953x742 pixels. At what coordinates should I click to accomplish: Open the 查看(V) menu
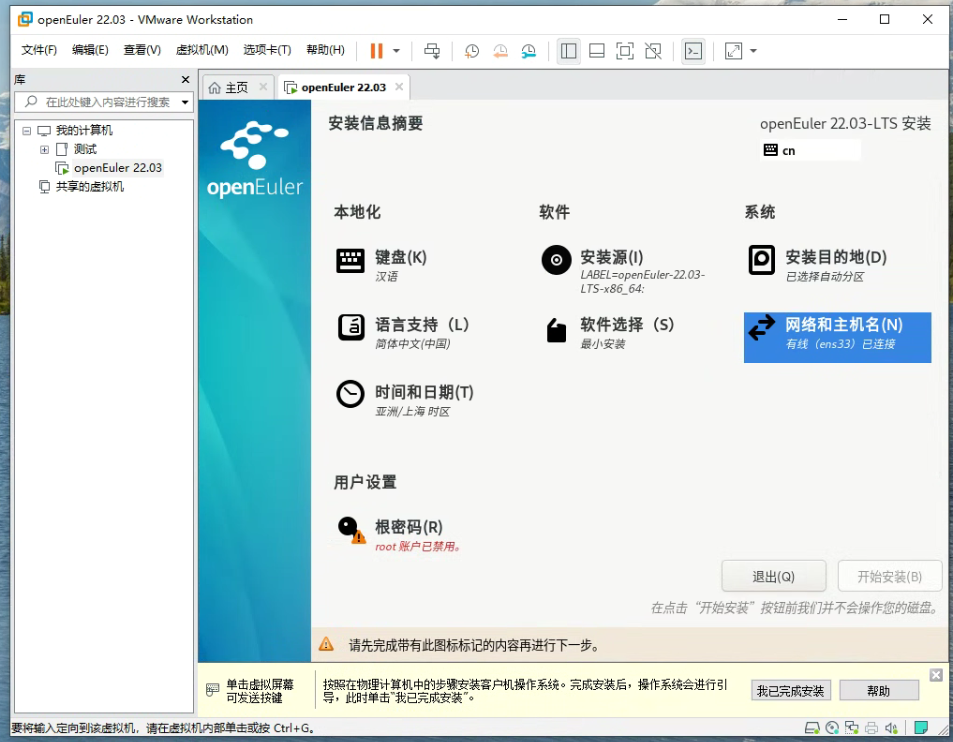click(142, 50)
